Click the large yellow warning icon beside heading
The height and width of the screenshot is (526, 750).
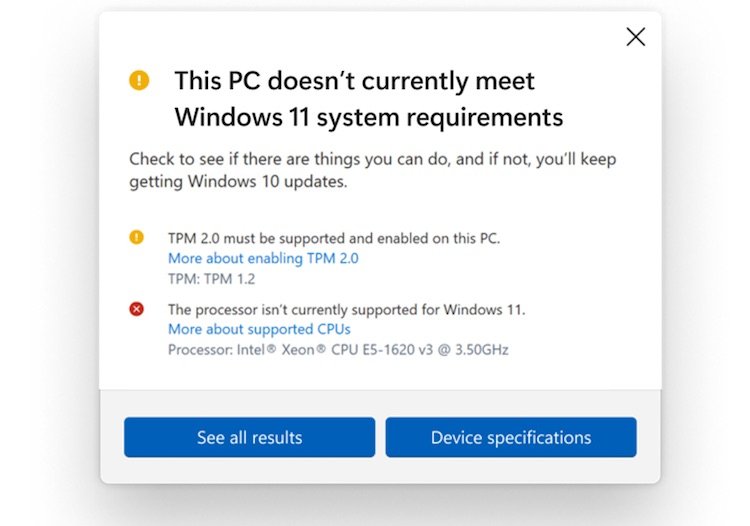pyautogui.click(x=139, y=80)
